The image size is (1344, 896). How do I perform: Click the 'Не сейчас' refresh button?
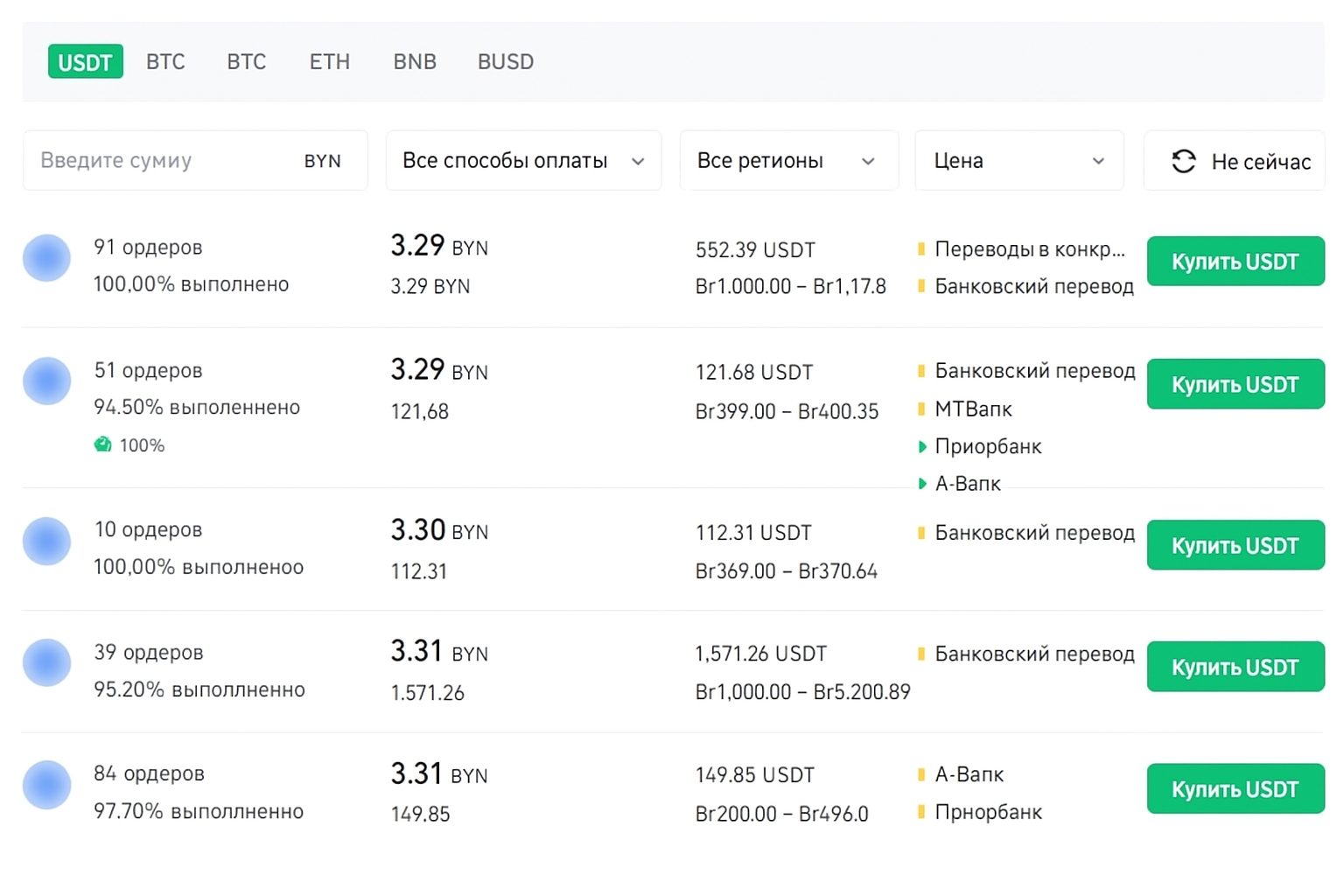1234,161
